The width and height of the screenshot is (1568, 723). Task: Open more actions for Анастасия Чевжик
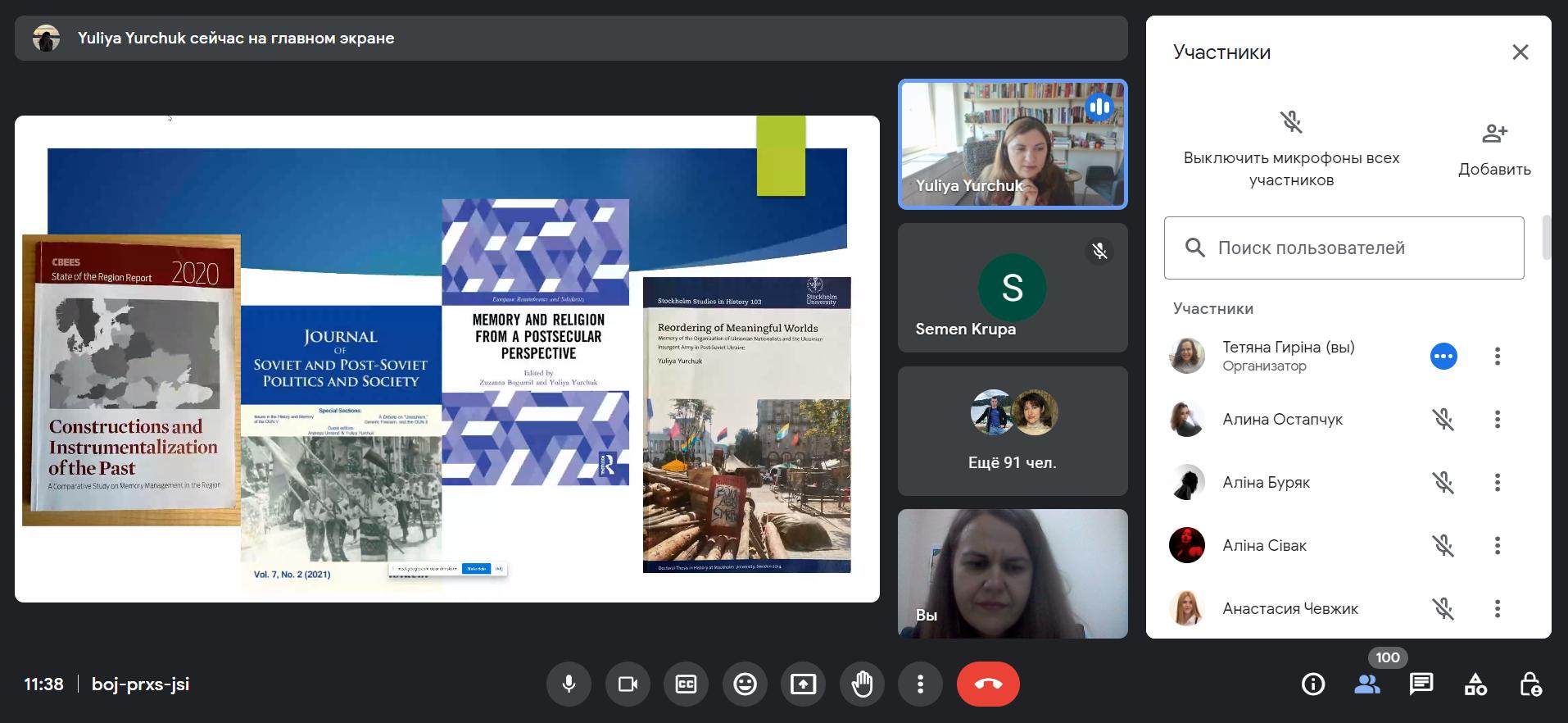[x=1498, y=608]
